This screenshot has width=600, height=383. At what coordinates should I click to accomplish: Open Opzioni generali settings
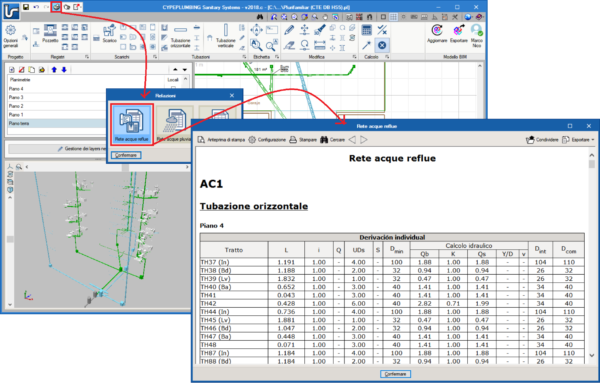11,36
